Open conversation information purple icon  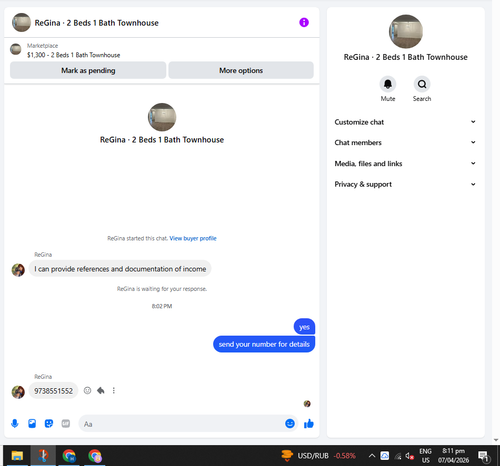pyautogui.click(x=304, y=22)
